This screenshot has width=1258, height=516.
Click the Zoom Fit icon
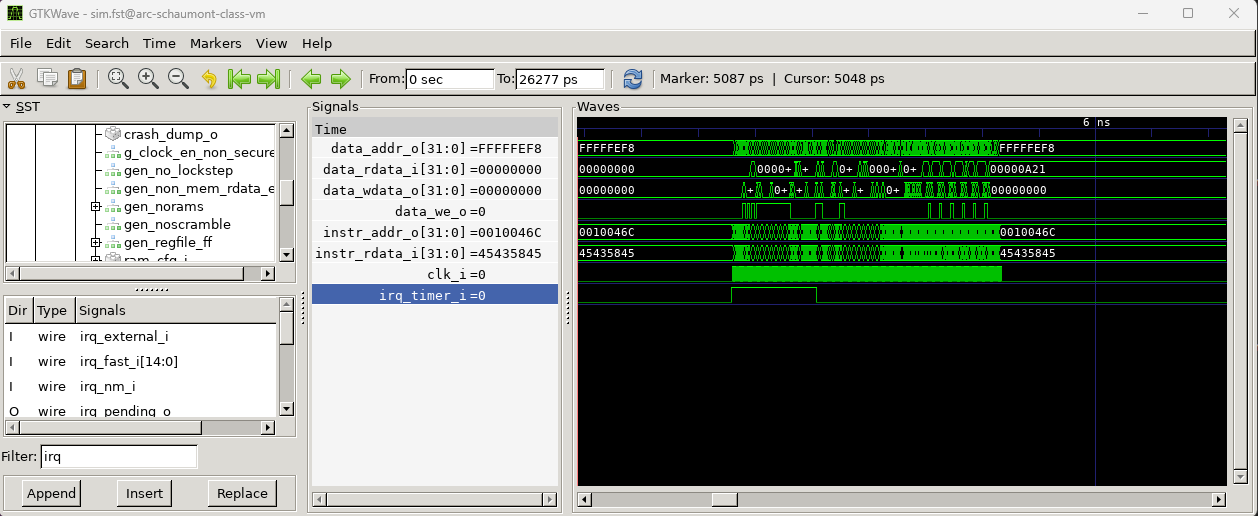[x=118, y=78]
